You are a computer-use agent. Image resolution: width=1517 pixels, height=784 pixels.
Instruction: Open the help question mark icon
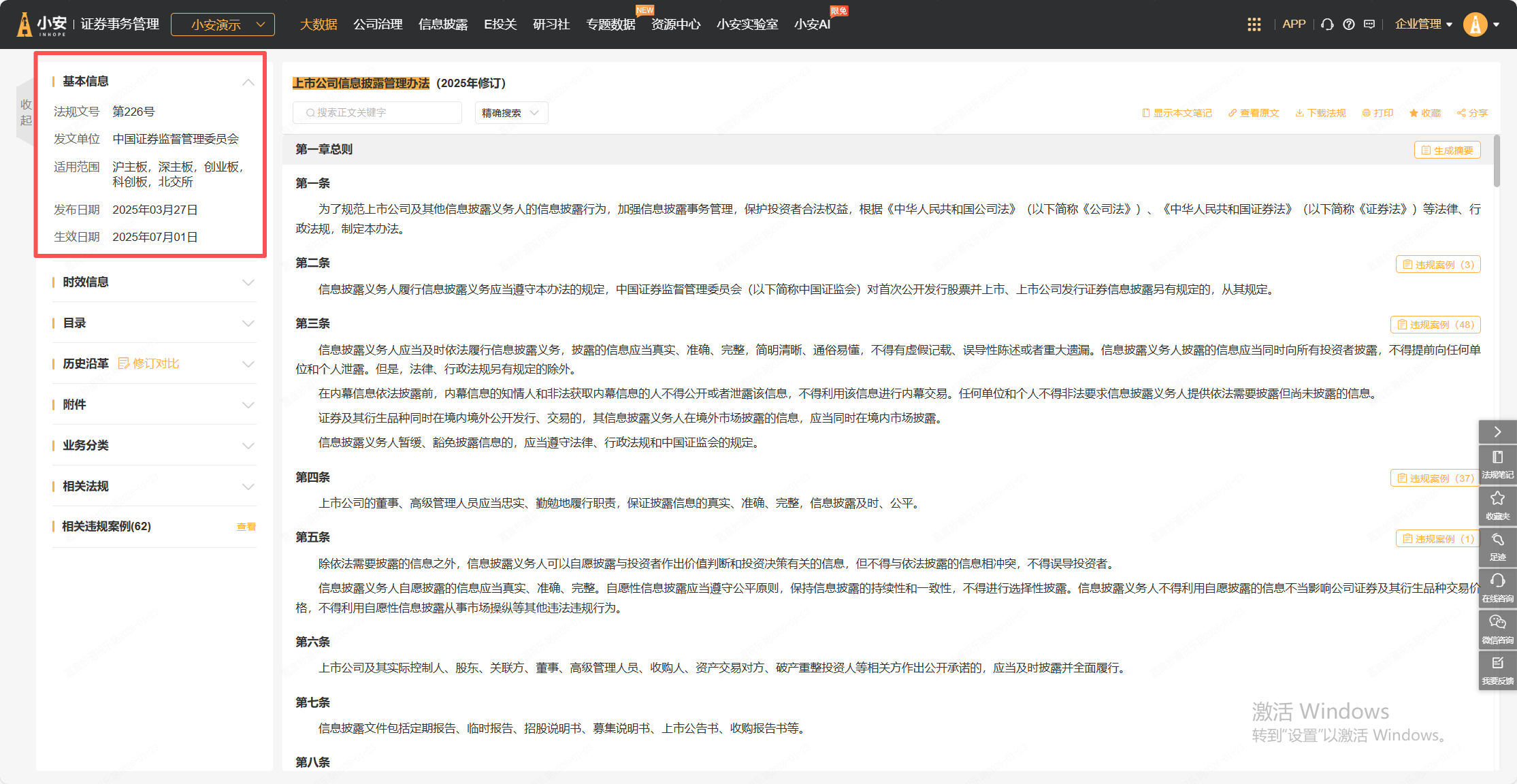(x=1348, y=24)
